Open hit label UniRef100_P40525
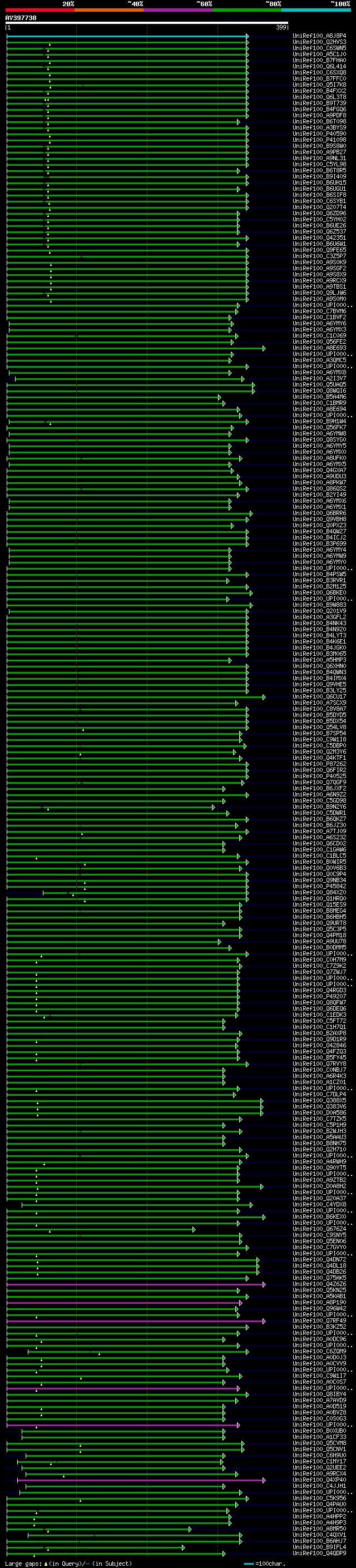 pos(319,776)
